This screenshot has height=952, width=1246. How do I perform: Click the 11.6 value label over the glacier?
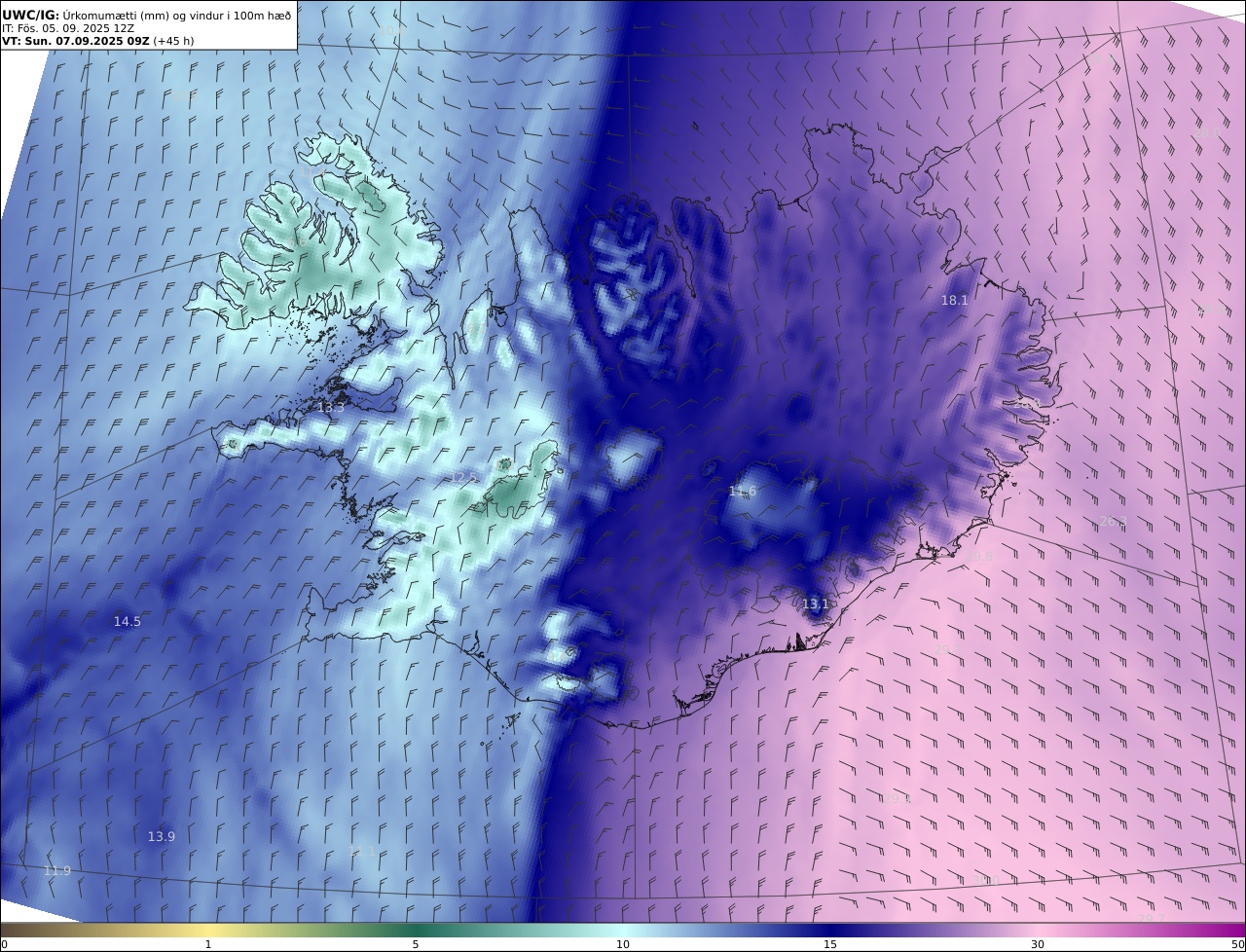pyautogui.click(x=743, y=492)
